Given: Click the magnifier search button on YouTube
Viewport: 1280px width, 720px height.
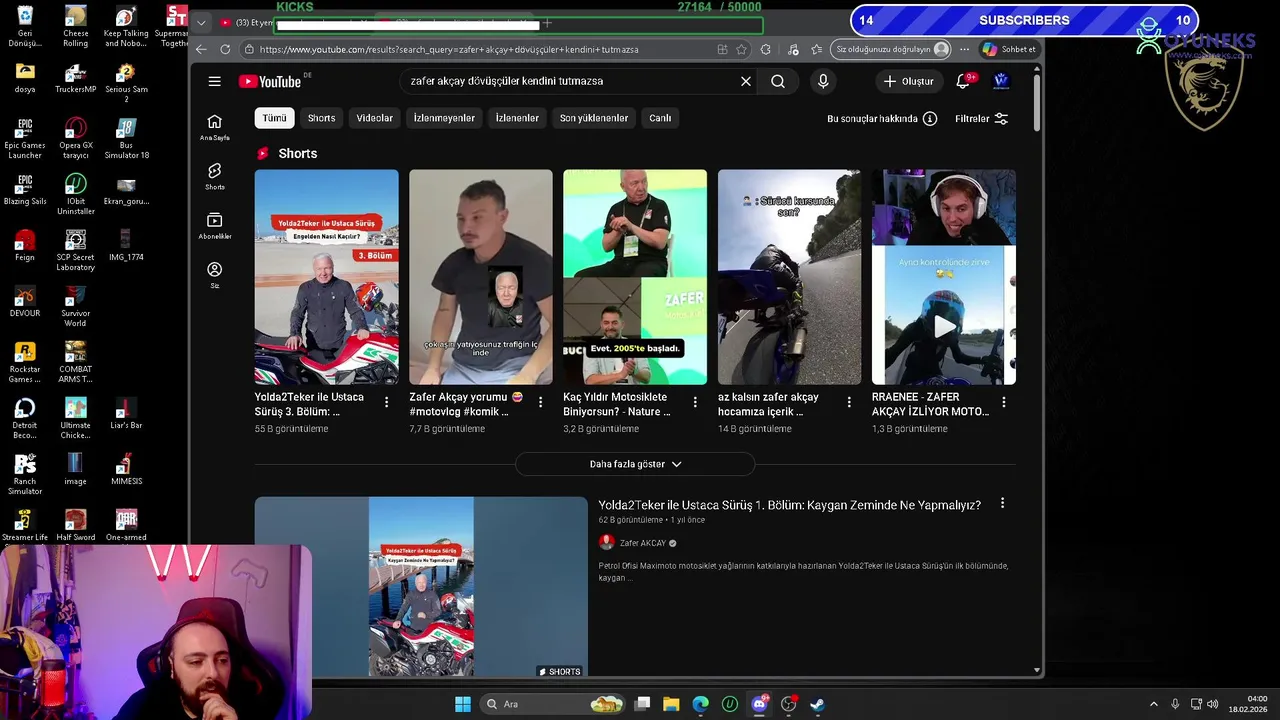Looking at the screenshot, I should (x=778, y=81).
